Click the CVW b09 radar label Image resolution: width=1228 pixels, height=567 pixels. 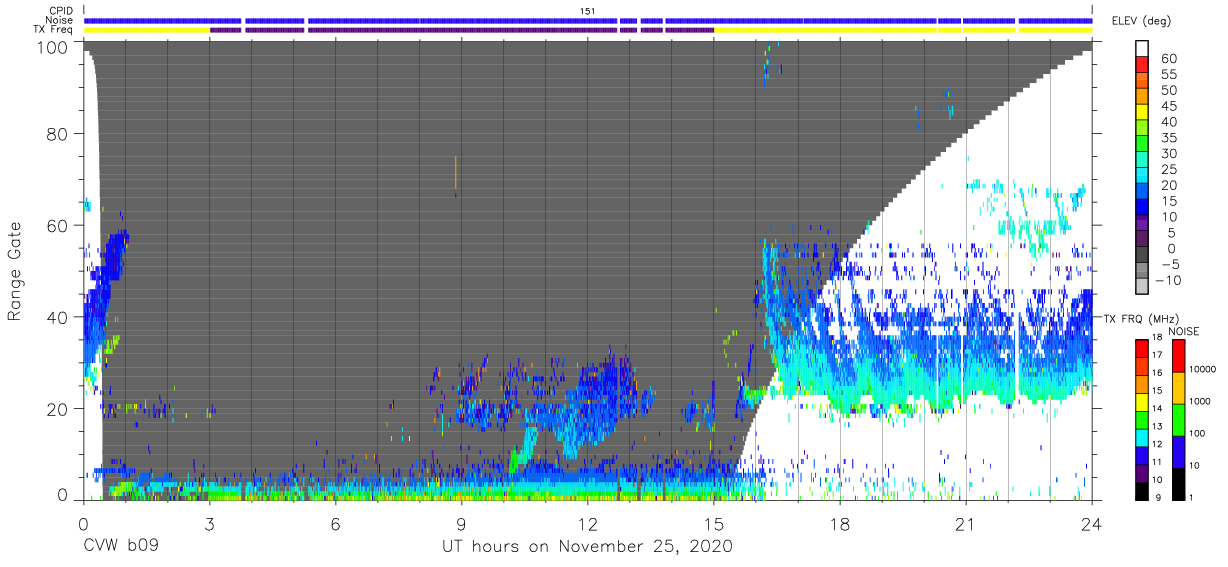(x=122, y=547)
